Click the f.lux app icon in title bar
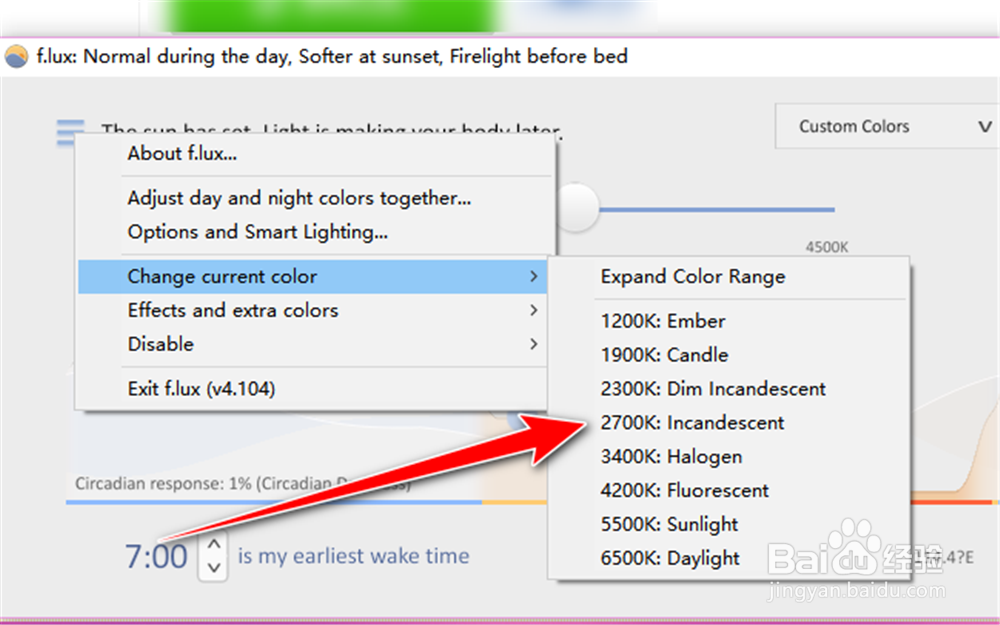Viewport: 1000px width, 625px height. click(16, 56)
